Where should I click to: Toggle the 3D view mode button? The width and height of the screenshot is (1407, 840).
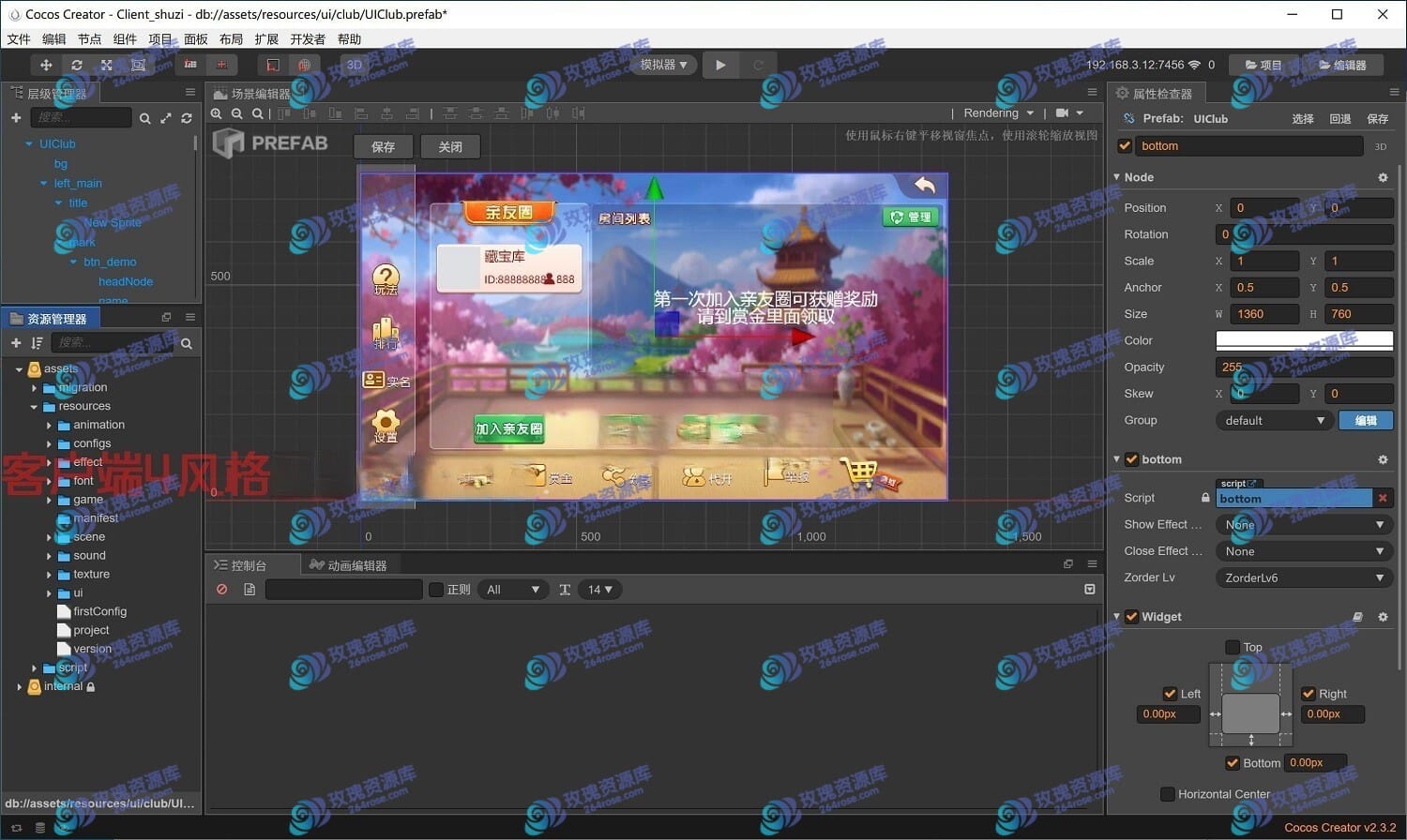355,65
